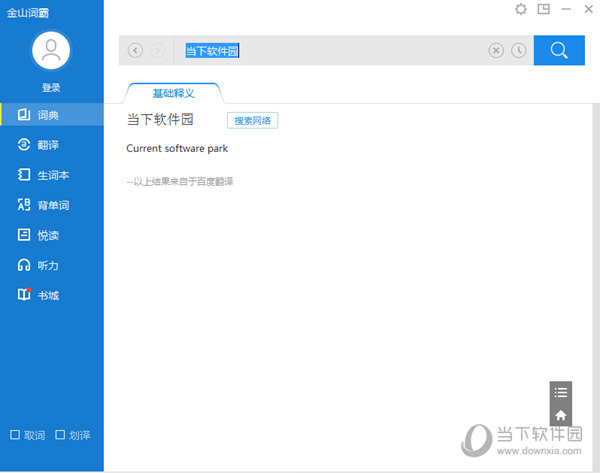Screen dimensions: 600x473
Task: Go forward with the right arrow button
Action: (158, 50)
